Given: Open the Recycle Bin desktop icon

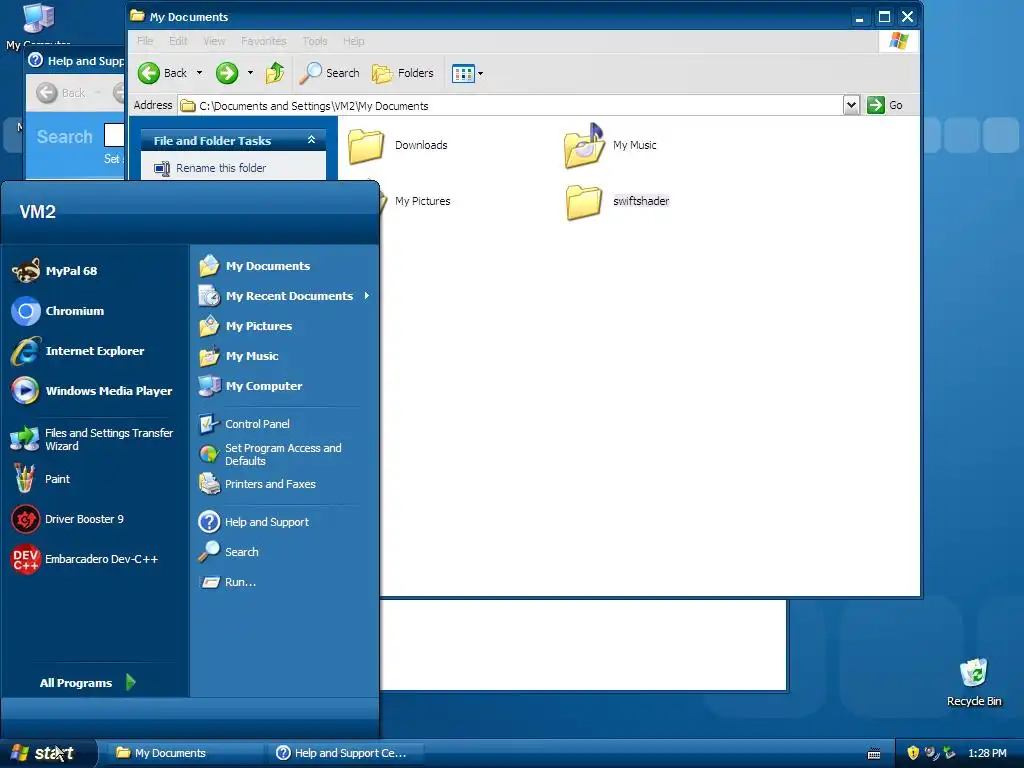Looking at the screenshot, I should pos(974,682).
